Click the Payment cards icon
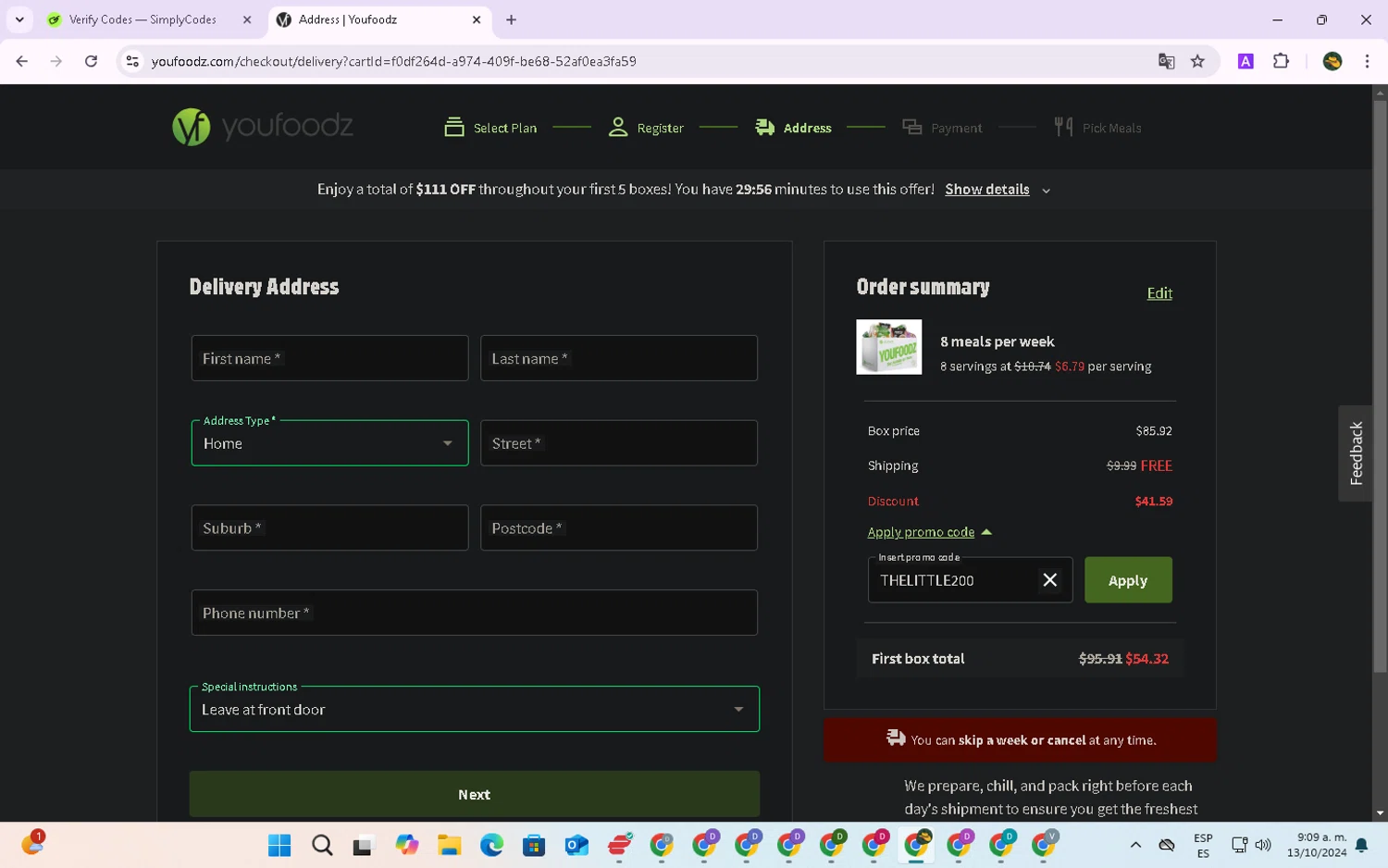This screenshot has height=868, width=1388. click(912, 127)
